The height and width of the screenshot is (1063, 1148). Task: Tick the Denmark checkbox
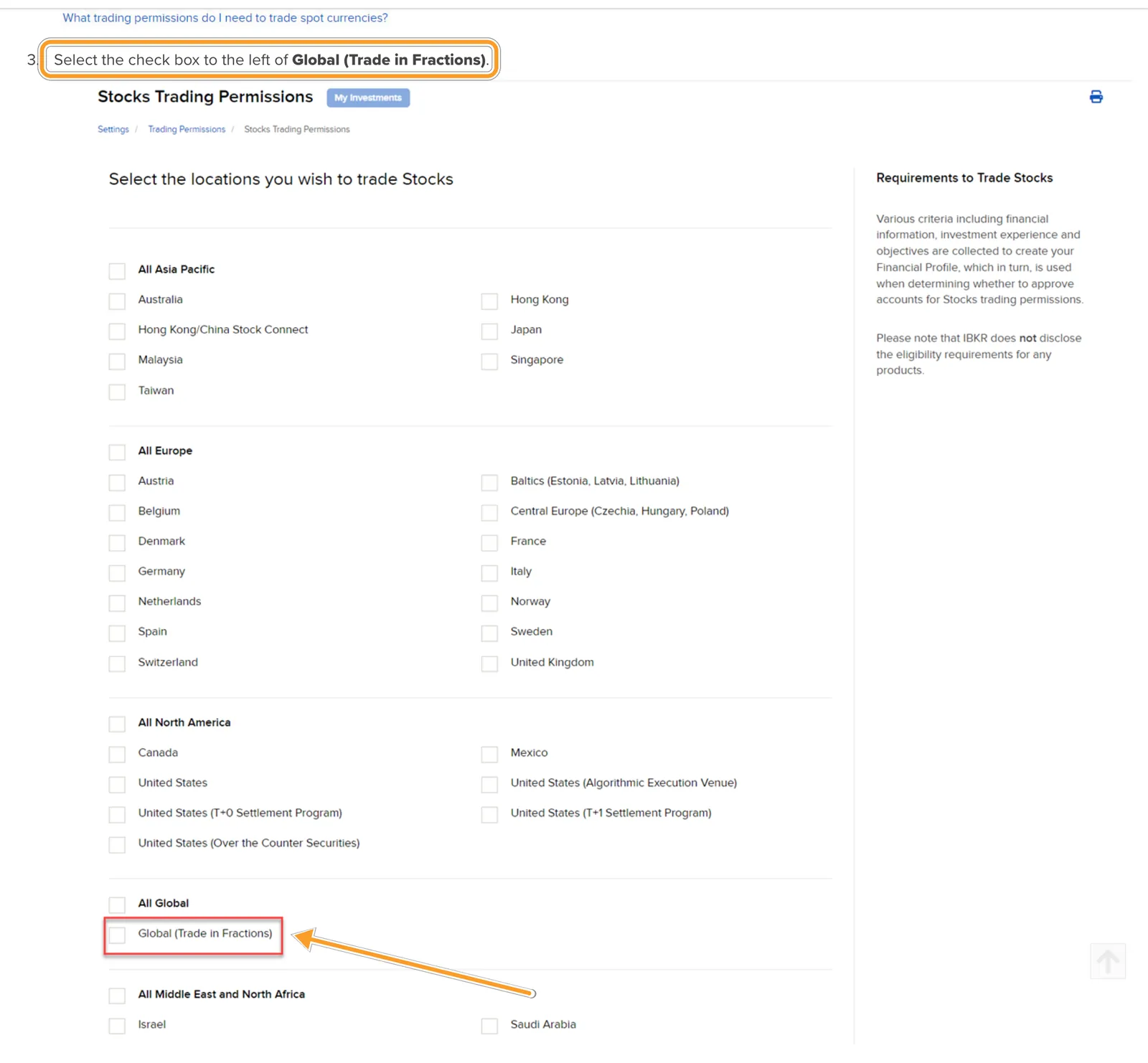click(x=117, y=542)
